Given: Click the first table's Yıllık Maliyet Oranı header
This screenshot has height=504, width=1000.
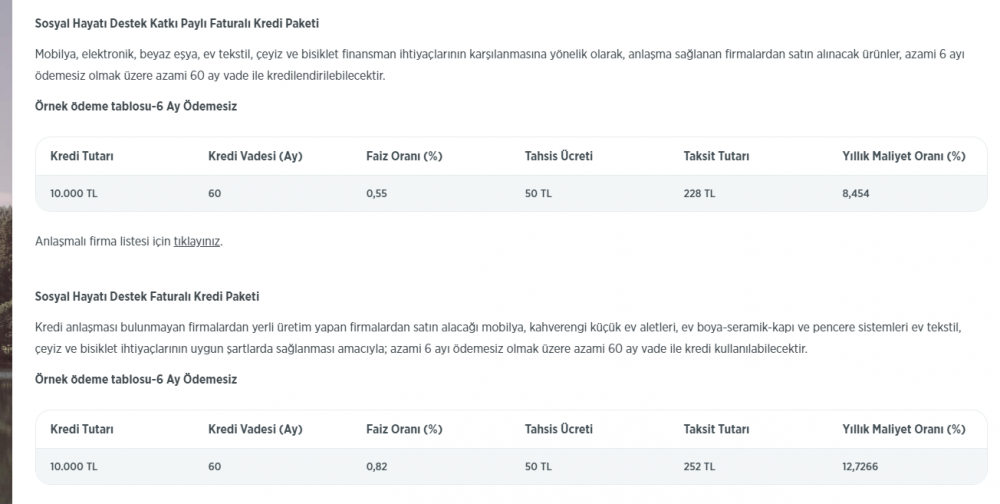Looking at the screenshot, I should coord(904,156).
